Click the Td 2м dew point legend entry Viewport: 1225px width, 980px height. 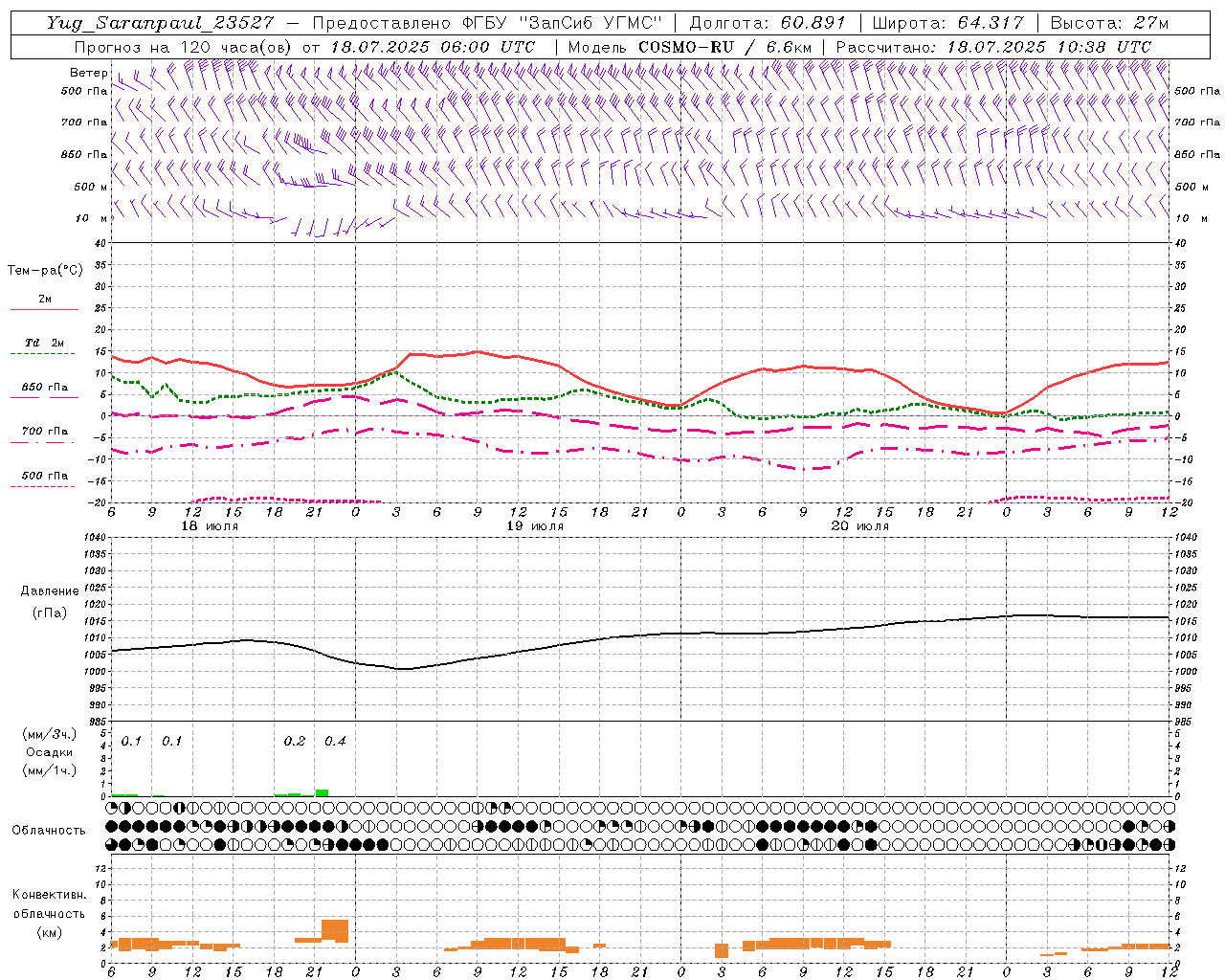tap(44, 343)
